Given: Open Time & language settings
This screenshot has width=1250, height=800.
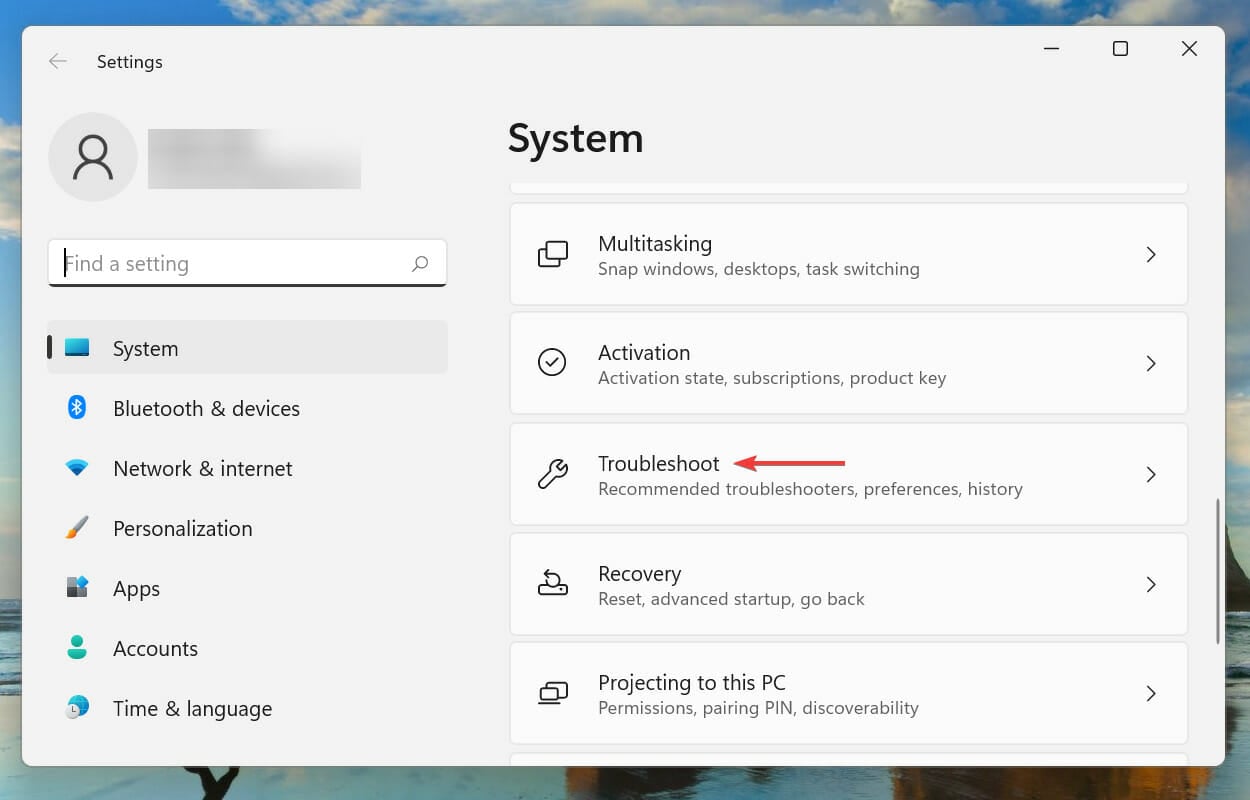Looking at the screenshot, I should click(247, 708).
